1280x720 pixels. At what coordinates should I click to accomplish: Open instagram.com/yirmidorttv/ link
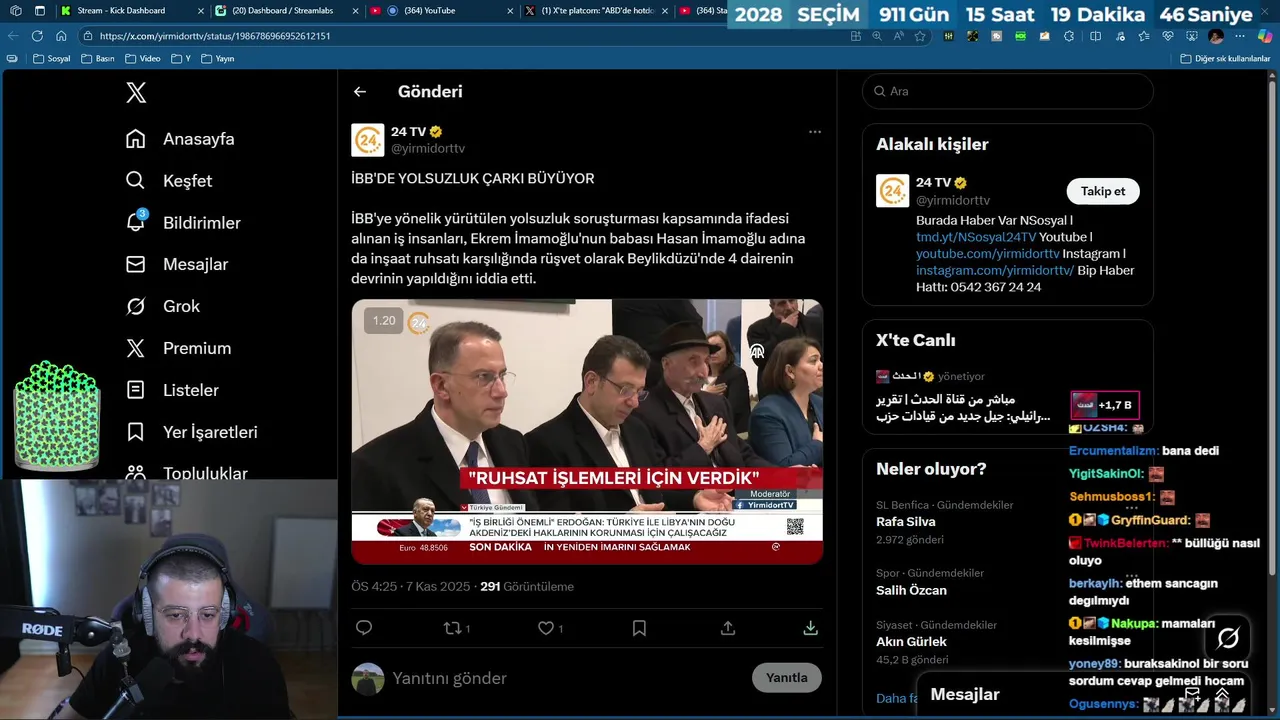995,271
